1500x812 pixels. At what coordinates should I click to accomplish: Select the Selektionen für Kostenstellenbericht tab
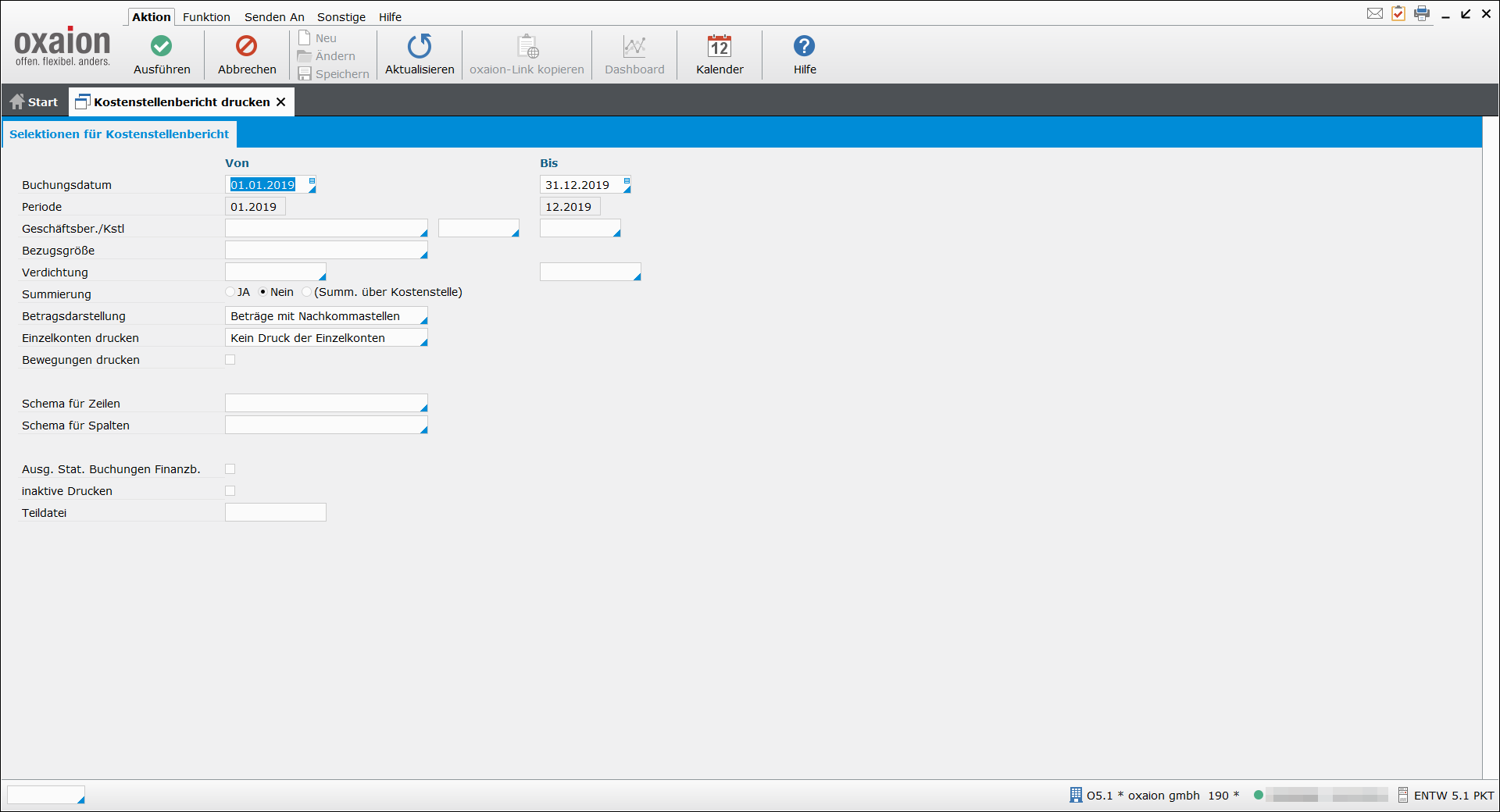(x=119, y=134)
